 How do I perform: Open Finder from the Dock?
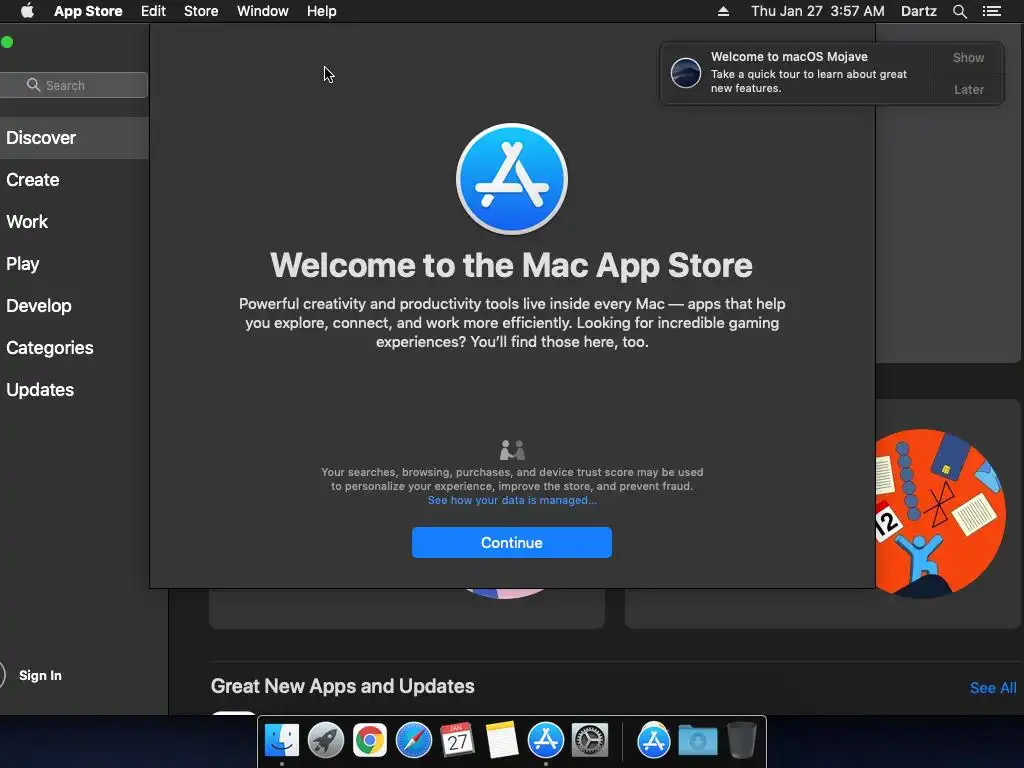click(x=281, y=741)
